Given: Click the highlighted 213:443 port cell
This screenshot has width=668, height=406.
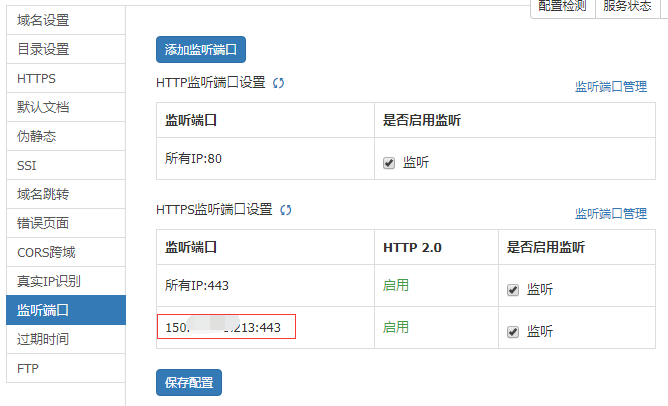Looking at the screenshot, I should coord(227,327).
